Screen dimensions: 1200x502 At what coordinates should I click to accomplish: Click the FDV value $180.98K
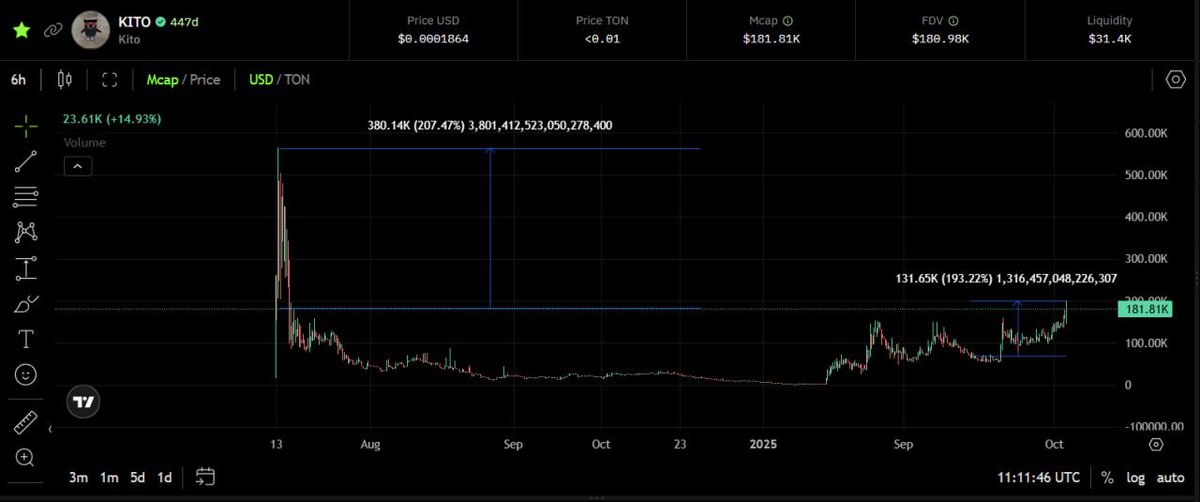tap(939, 39)
